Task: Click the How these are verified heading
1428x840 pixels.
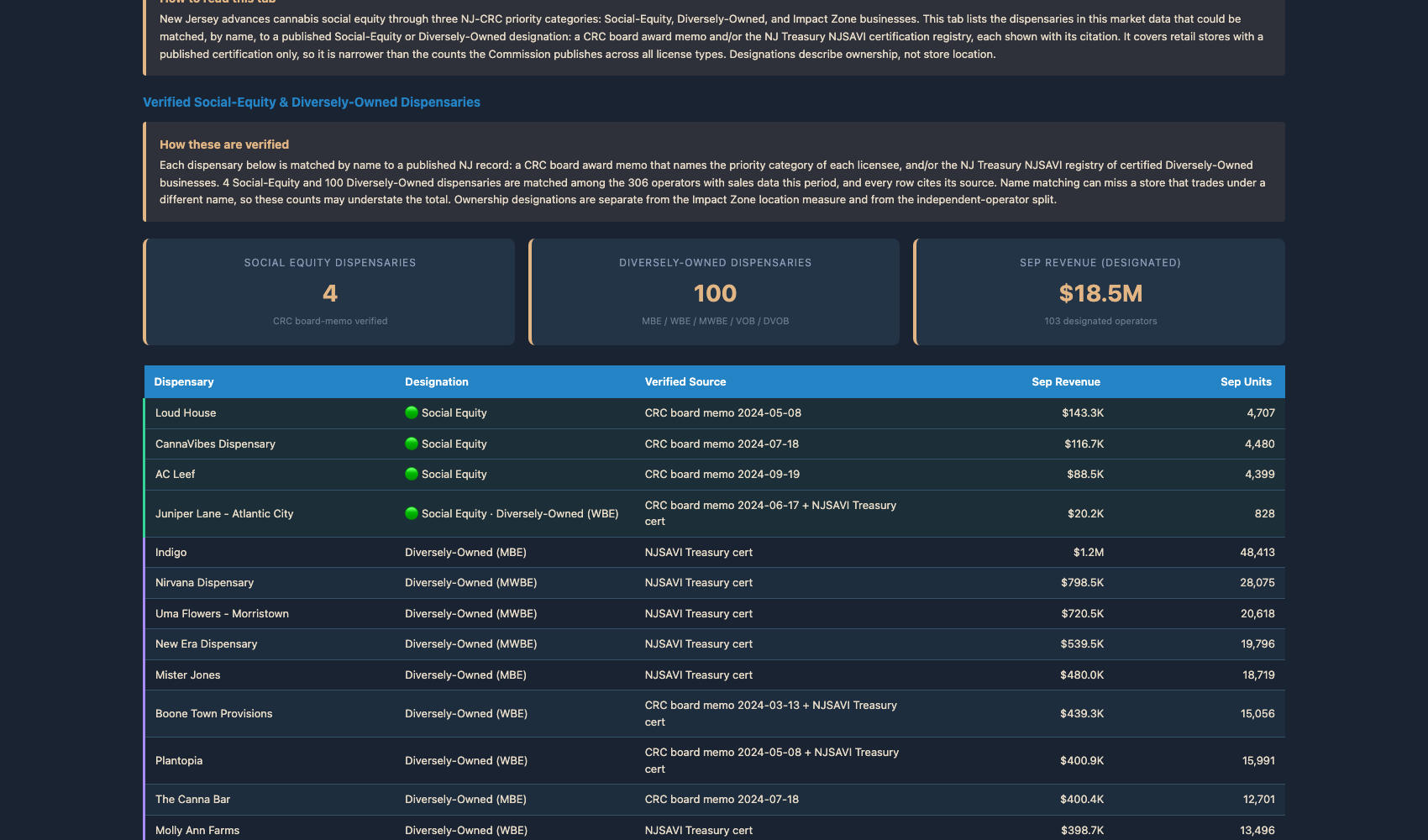Action: coord(224,144)
